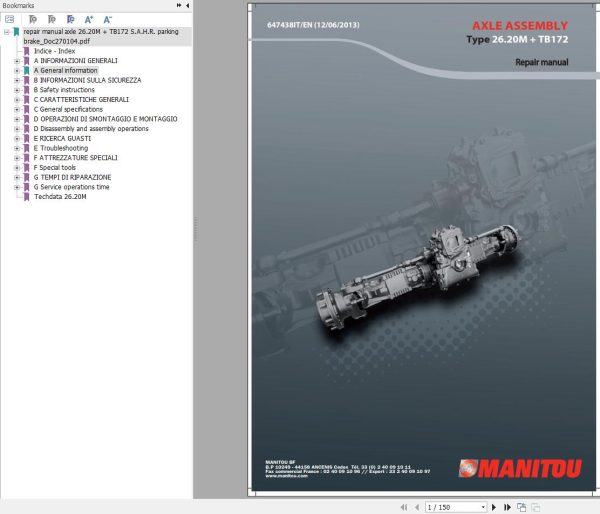Image resolution: width=600 pixels, height=514 pixels.
Task: Go to the previous page
Action: coord(417,507)
